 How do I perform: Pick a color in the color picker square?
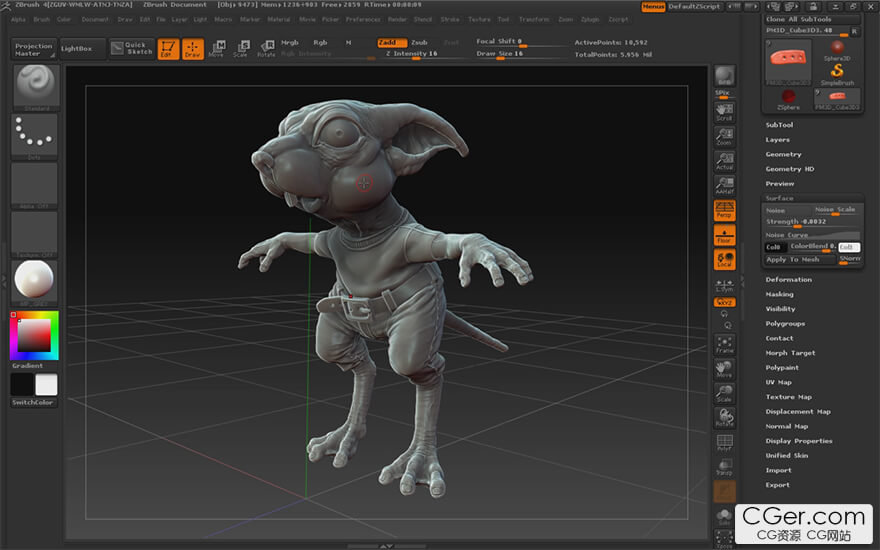[34, 336]
